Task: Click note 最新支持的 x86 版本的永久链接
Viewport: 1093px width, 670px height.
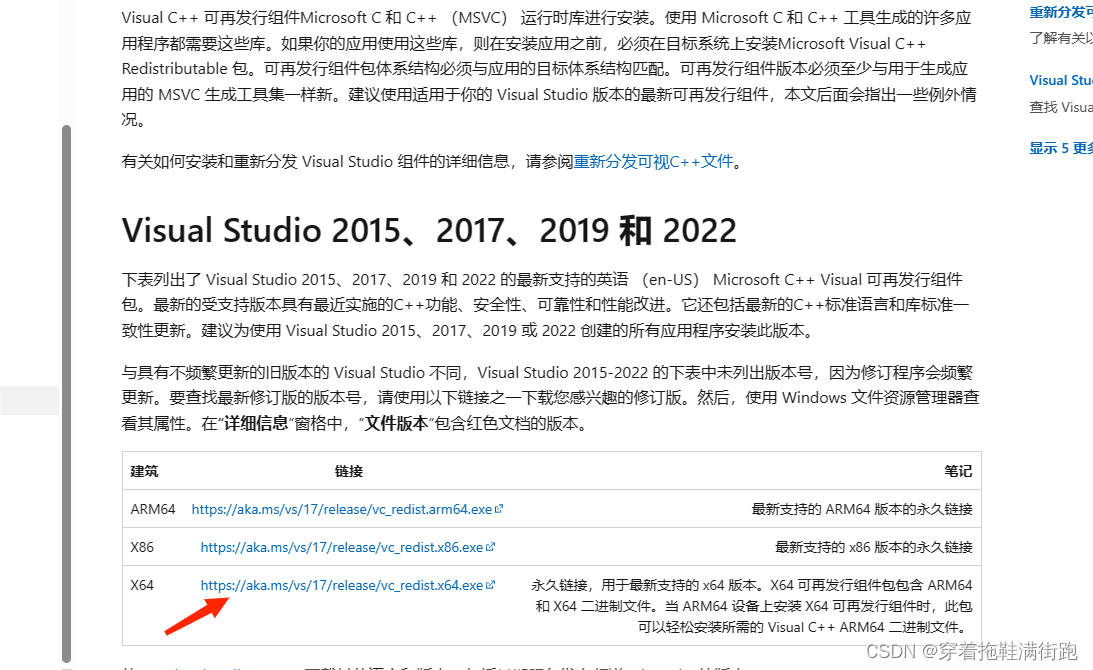Action: [x=873, y=547]
